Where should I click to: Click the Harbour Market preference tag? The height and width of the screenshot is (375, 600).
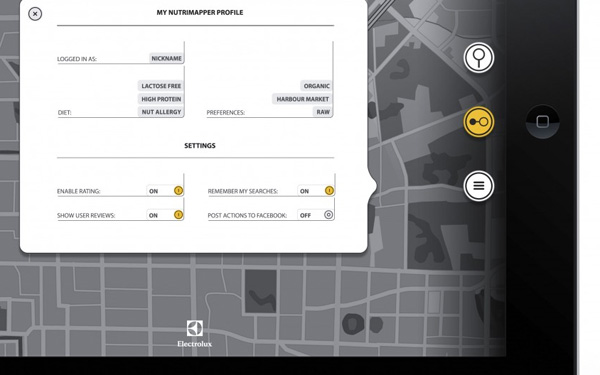tap(302, 99)
